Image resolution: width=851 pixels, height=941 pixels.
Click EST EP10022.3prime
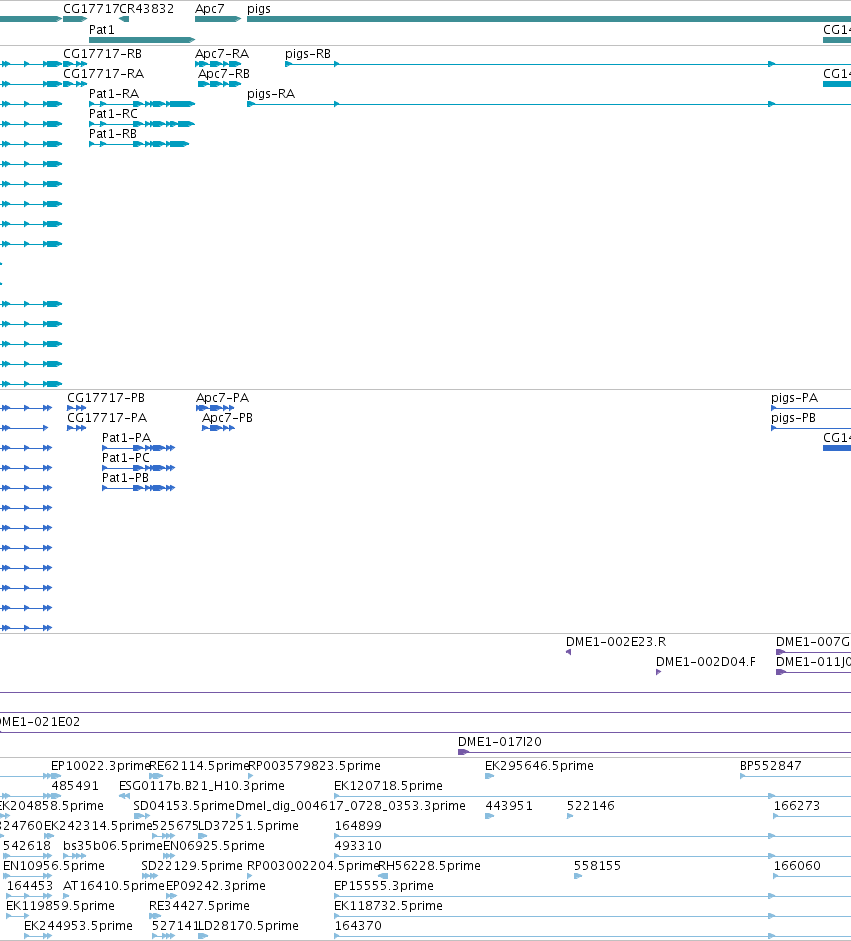(100, 766)
